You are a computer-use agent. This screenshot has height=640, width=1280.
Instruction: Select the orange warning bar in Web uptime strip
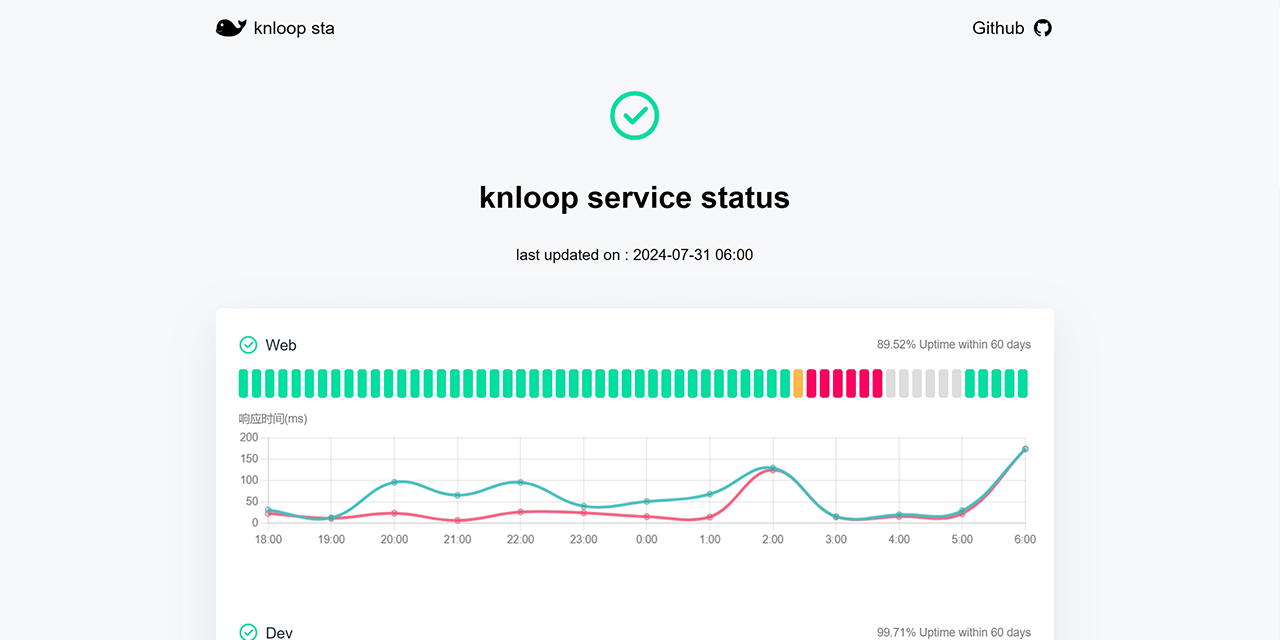(797, 383)
